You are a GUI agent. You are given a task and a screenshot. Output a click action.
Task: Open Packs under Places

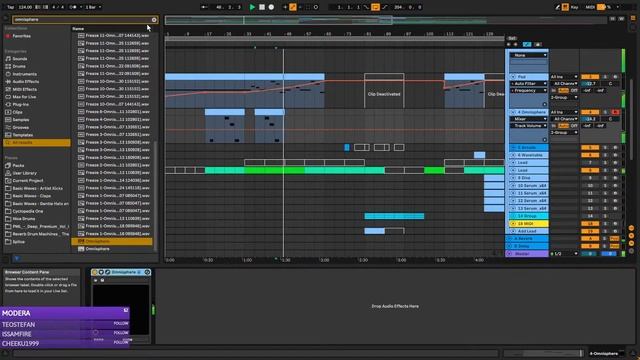pos(18,165)
